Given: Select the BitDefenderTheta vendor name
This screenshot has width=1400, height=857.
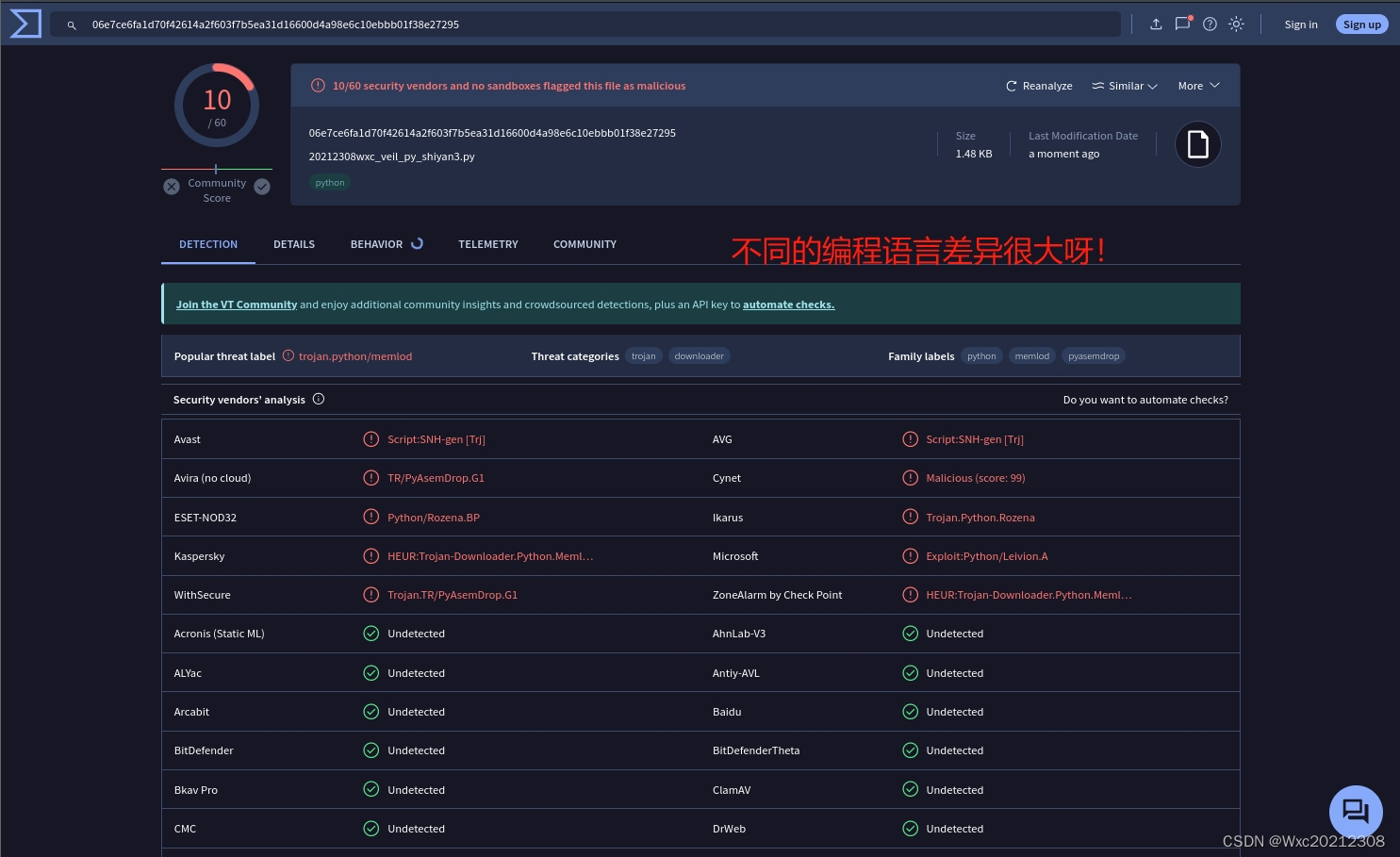Looking at the screenshot, I should pyautogui.click(x=756, y=750).
